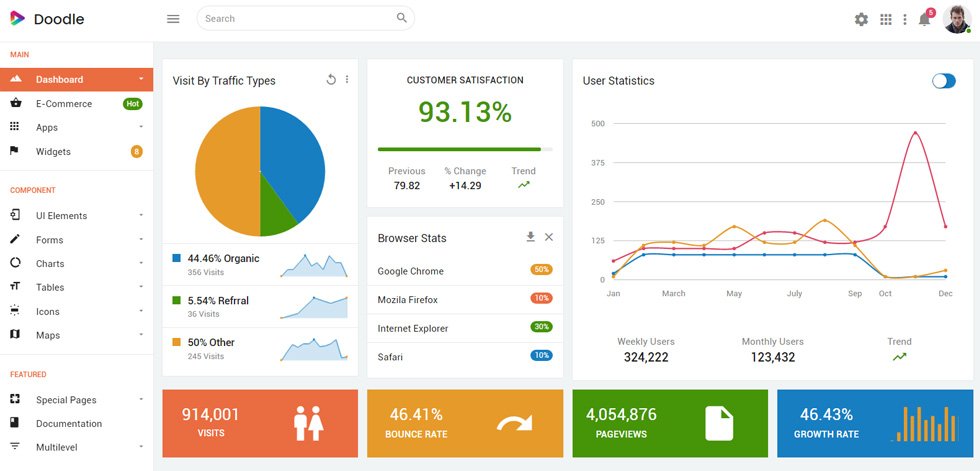
Task: Click the customer satisfaction progress bar
Action: pos(465,149)
